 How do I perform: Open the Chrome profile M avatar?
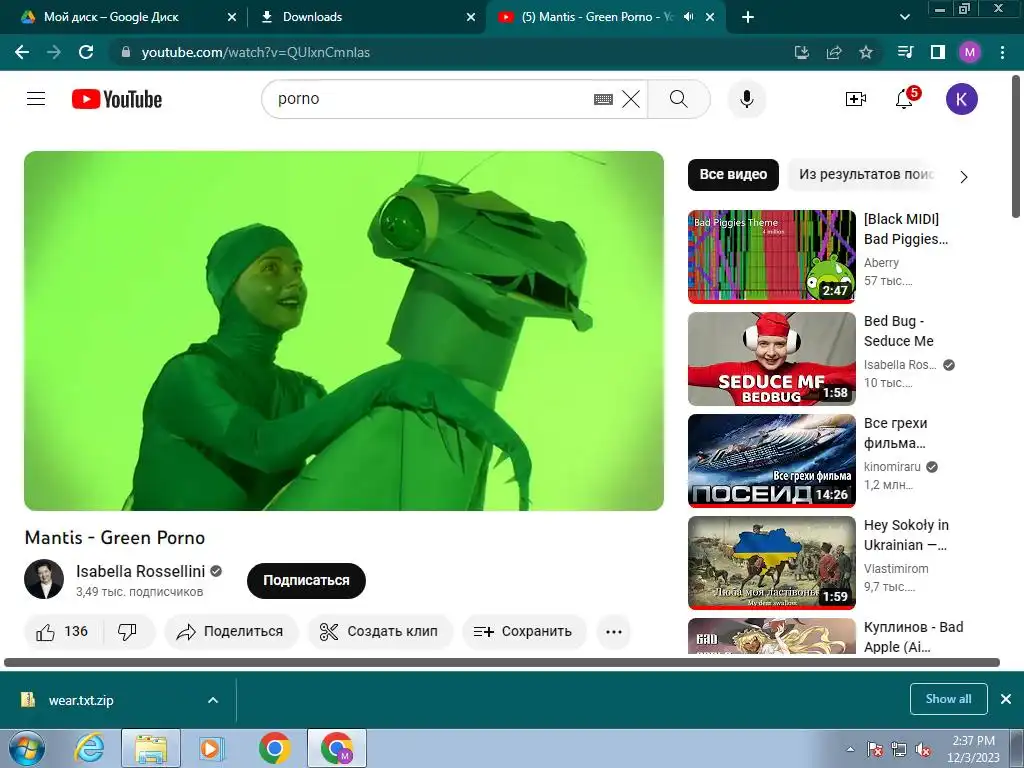[970, 52]
